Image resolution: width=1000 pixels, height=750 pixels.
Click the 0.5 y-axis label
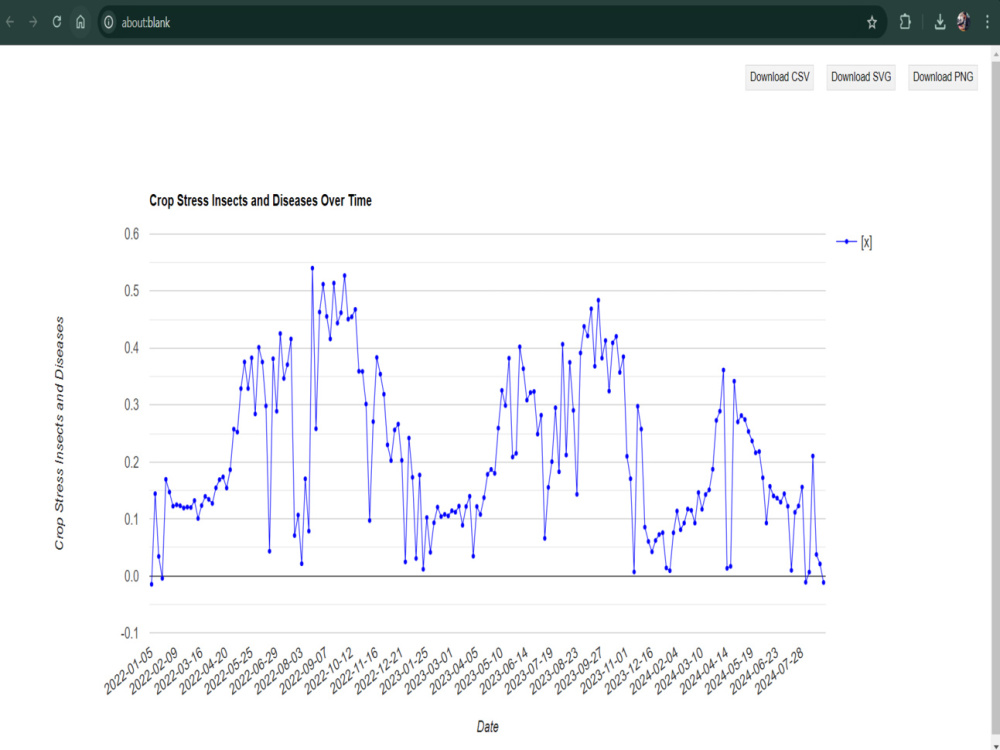[x=131, y=291]
